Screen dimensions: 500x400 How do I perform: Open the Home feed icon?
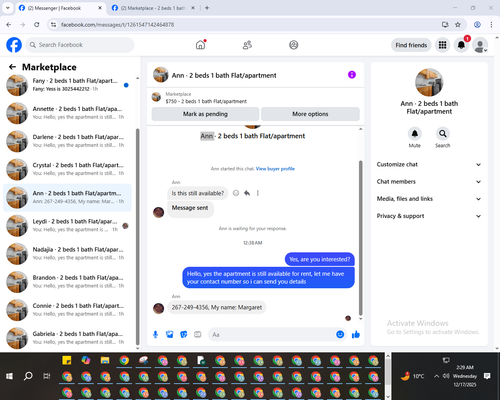click(200, 45)
